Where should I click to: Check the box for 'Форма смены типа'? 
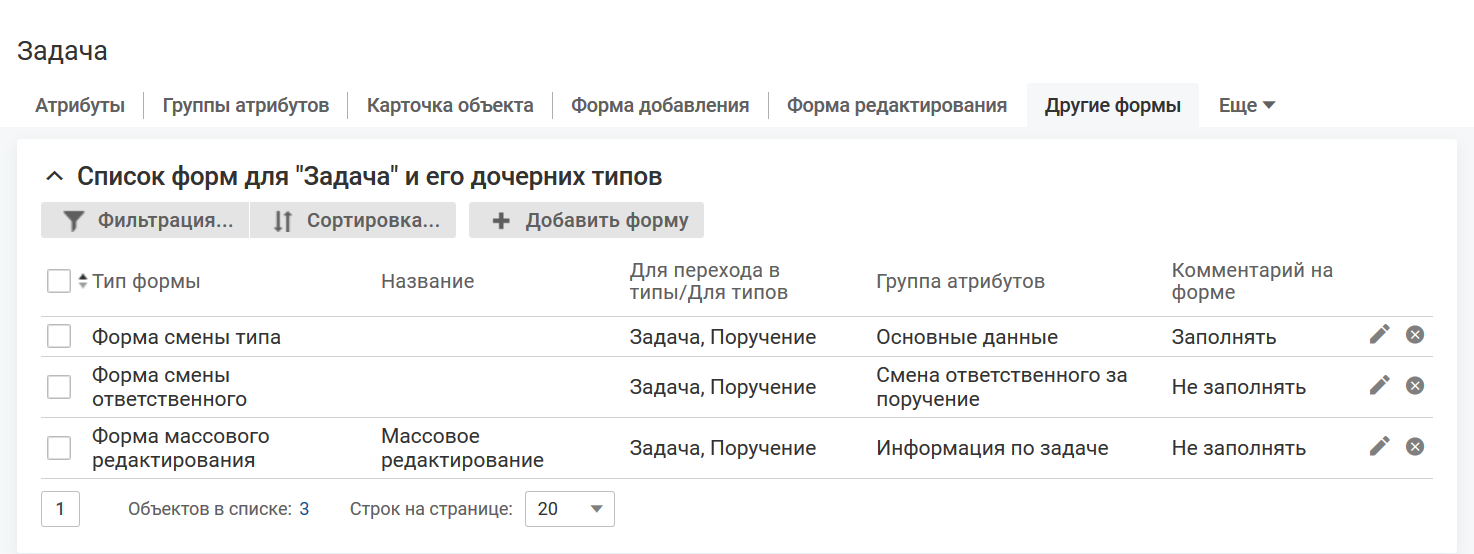(x=59, y=337)
